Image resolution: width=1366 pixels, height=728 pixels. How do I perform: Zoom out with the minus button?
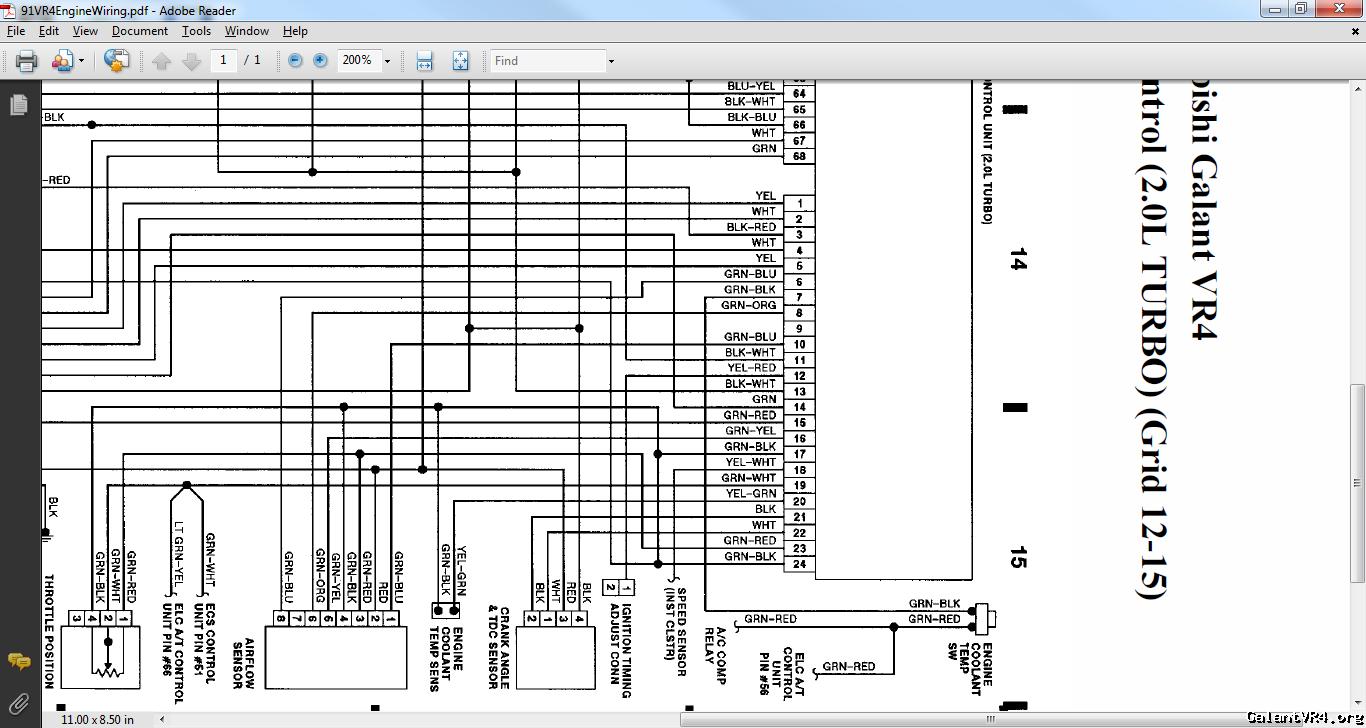(x=295, y=61)
